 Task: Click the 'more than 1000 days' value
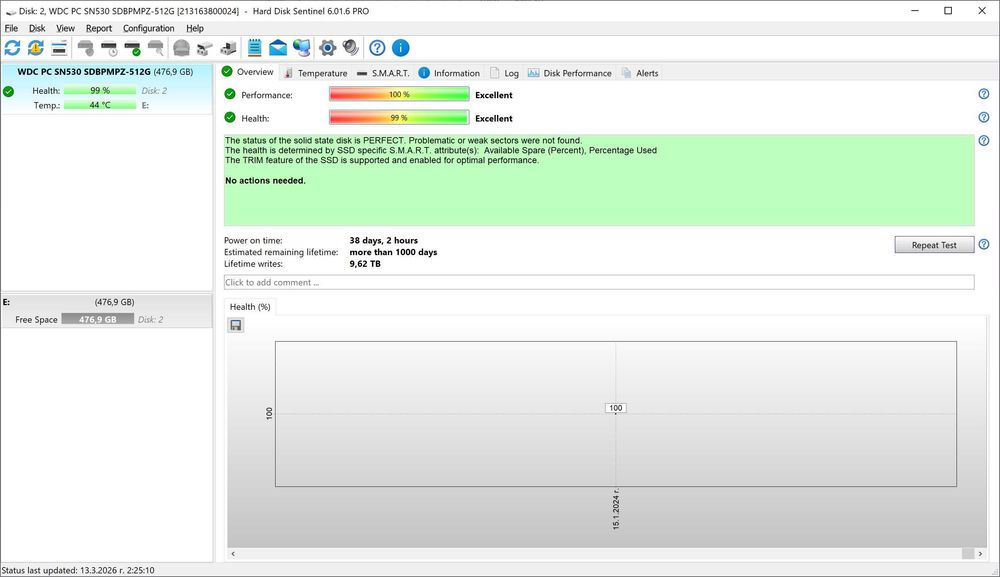393,252
